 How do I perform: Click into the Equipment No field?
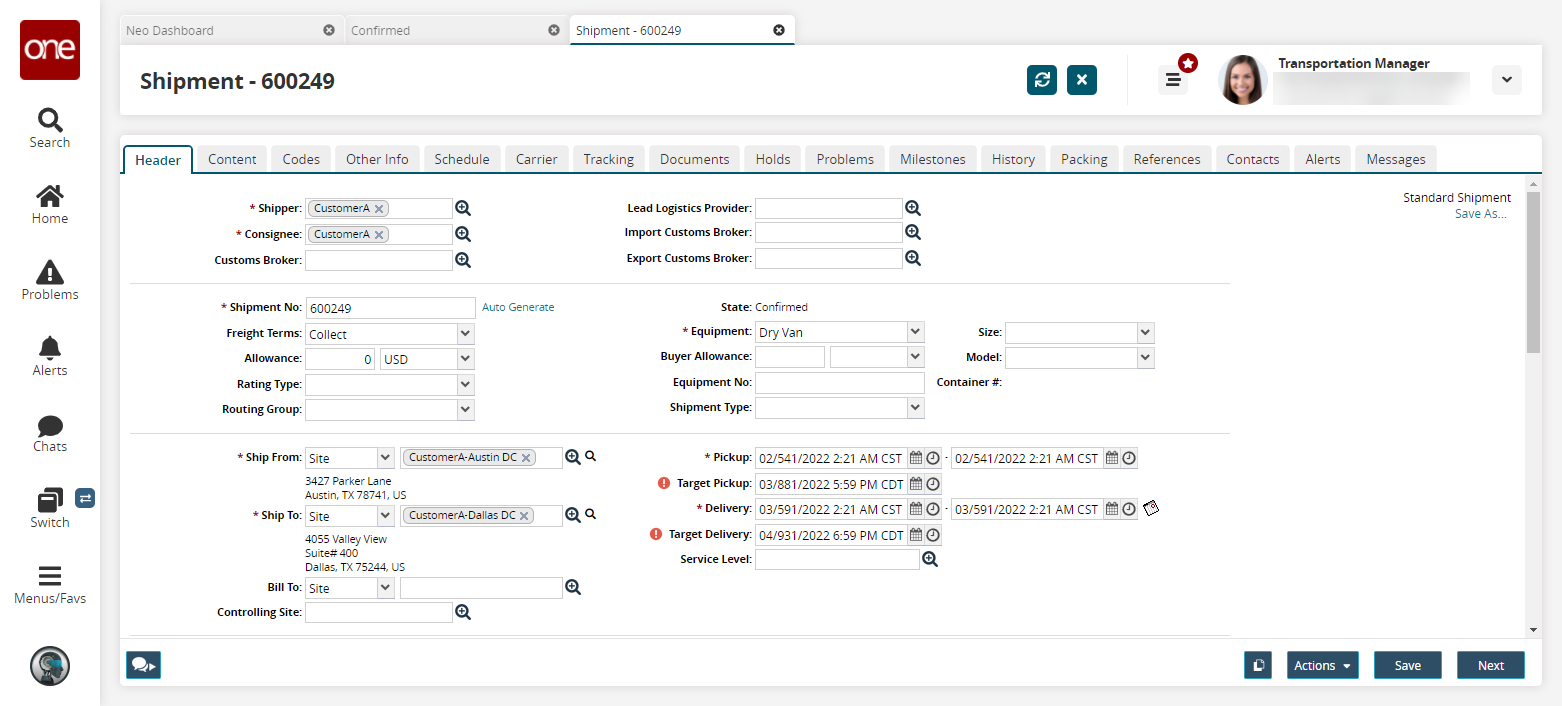(x=839, y=383)
